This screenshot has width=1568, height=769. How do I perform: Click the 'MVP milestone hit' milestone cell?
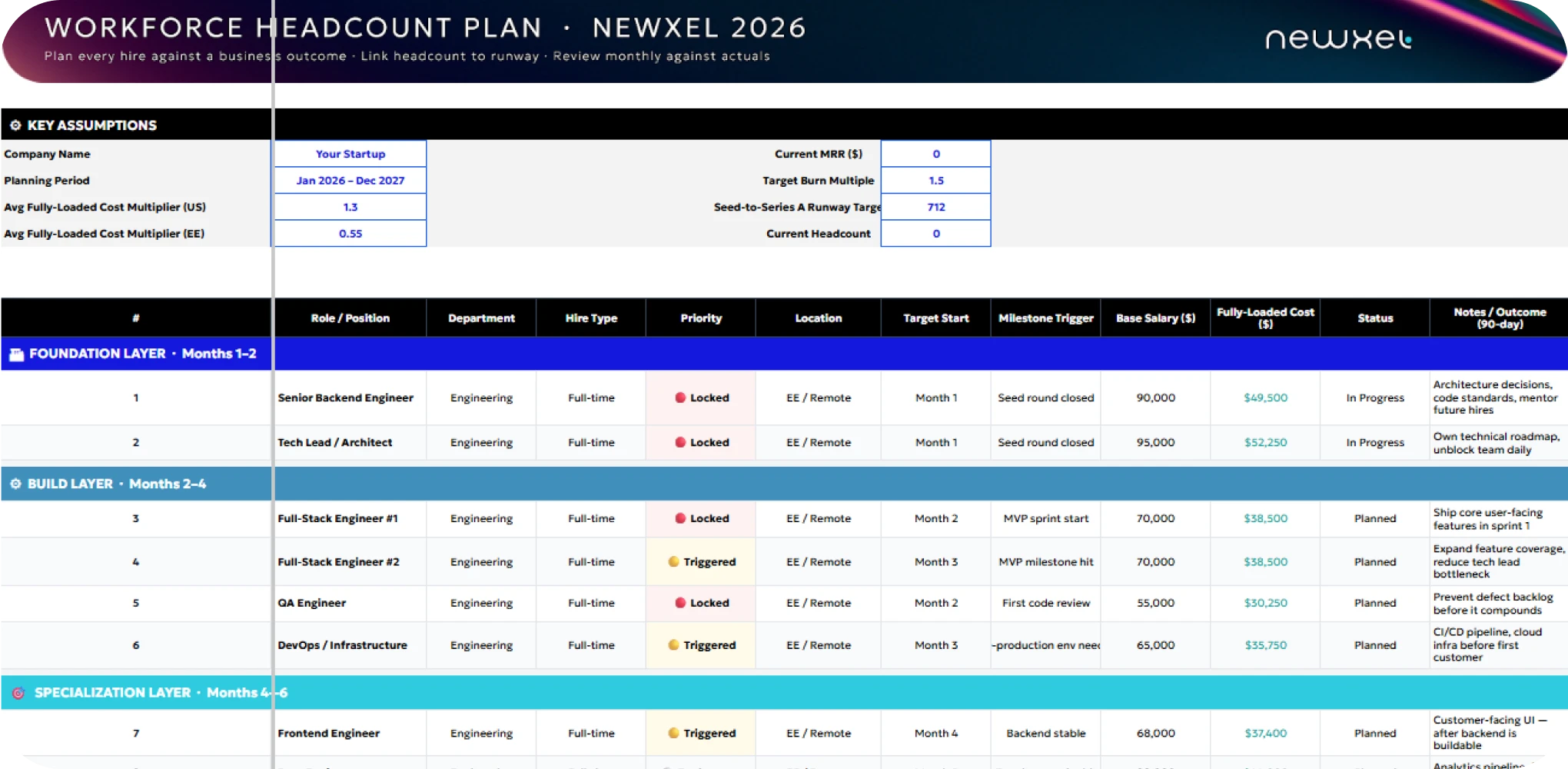[x=1046, y=561]
